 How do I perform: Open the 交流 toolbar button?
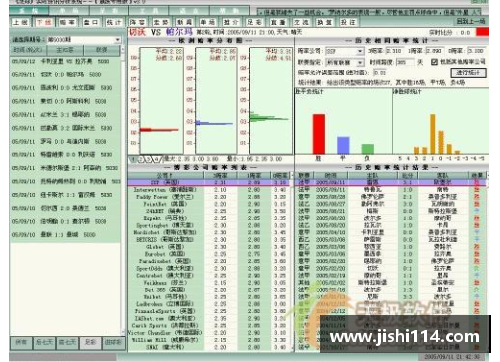click(301, 22)
